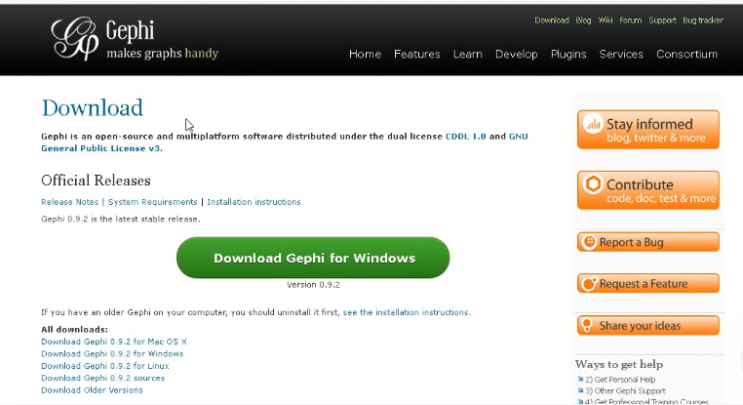This screenshot has height=405, width=743.
Task: Download Gephi 0.9.2 sources
Action: pos(103,378)
